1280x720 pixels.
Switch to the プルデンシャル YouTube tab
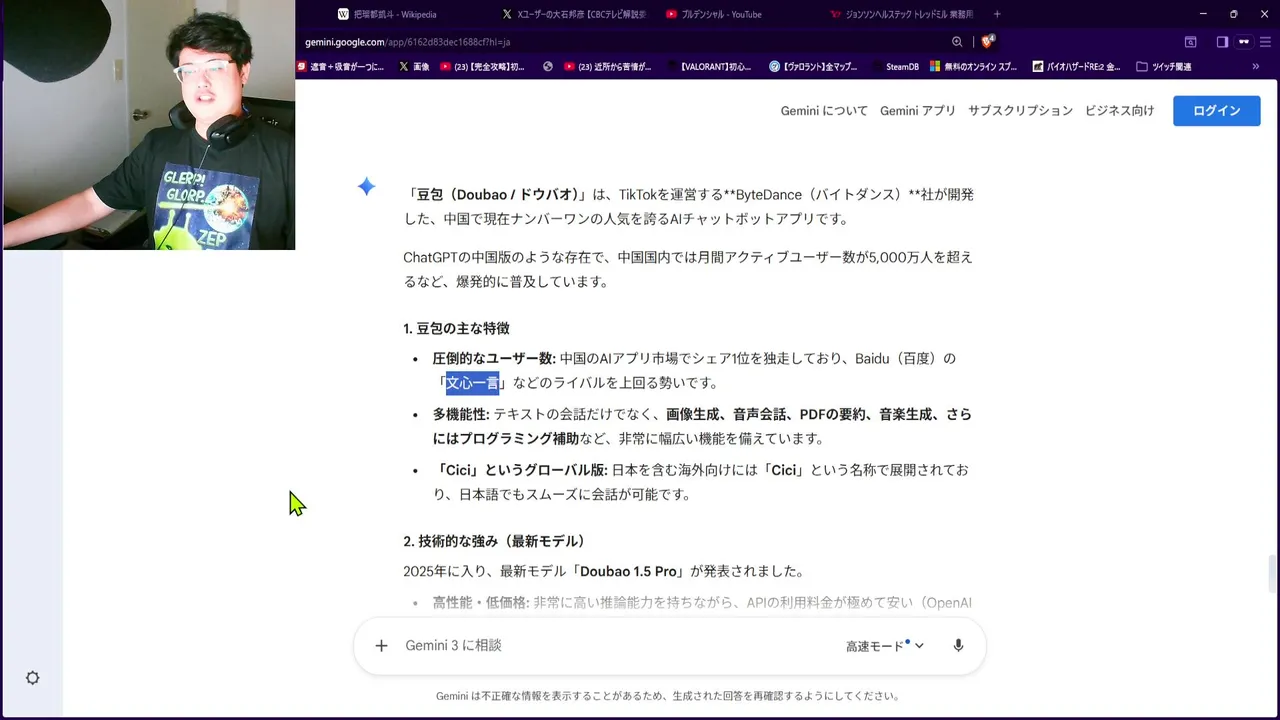(714, 14)
